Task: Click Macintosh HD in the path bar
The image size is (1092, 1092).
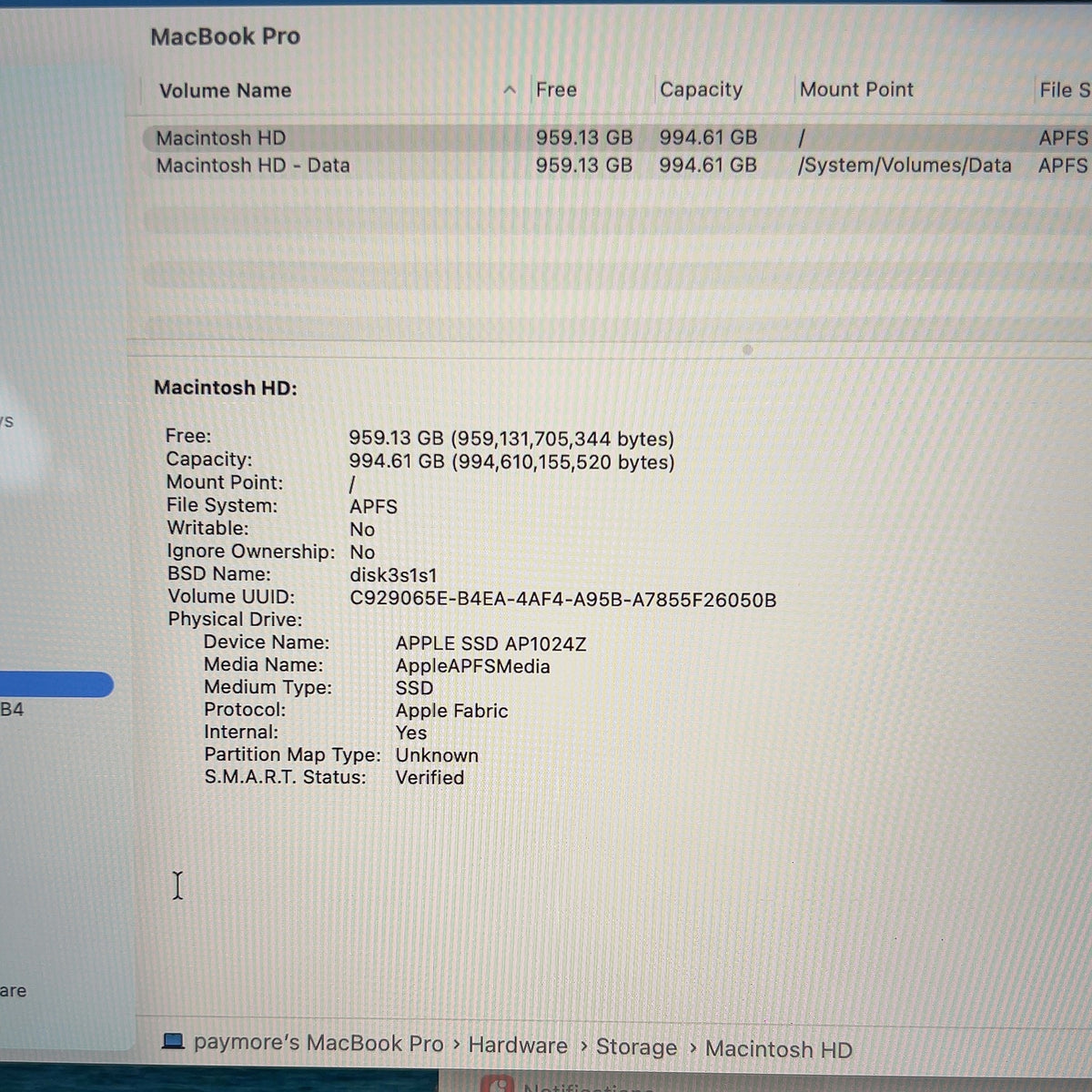Action: point(778,1049)
